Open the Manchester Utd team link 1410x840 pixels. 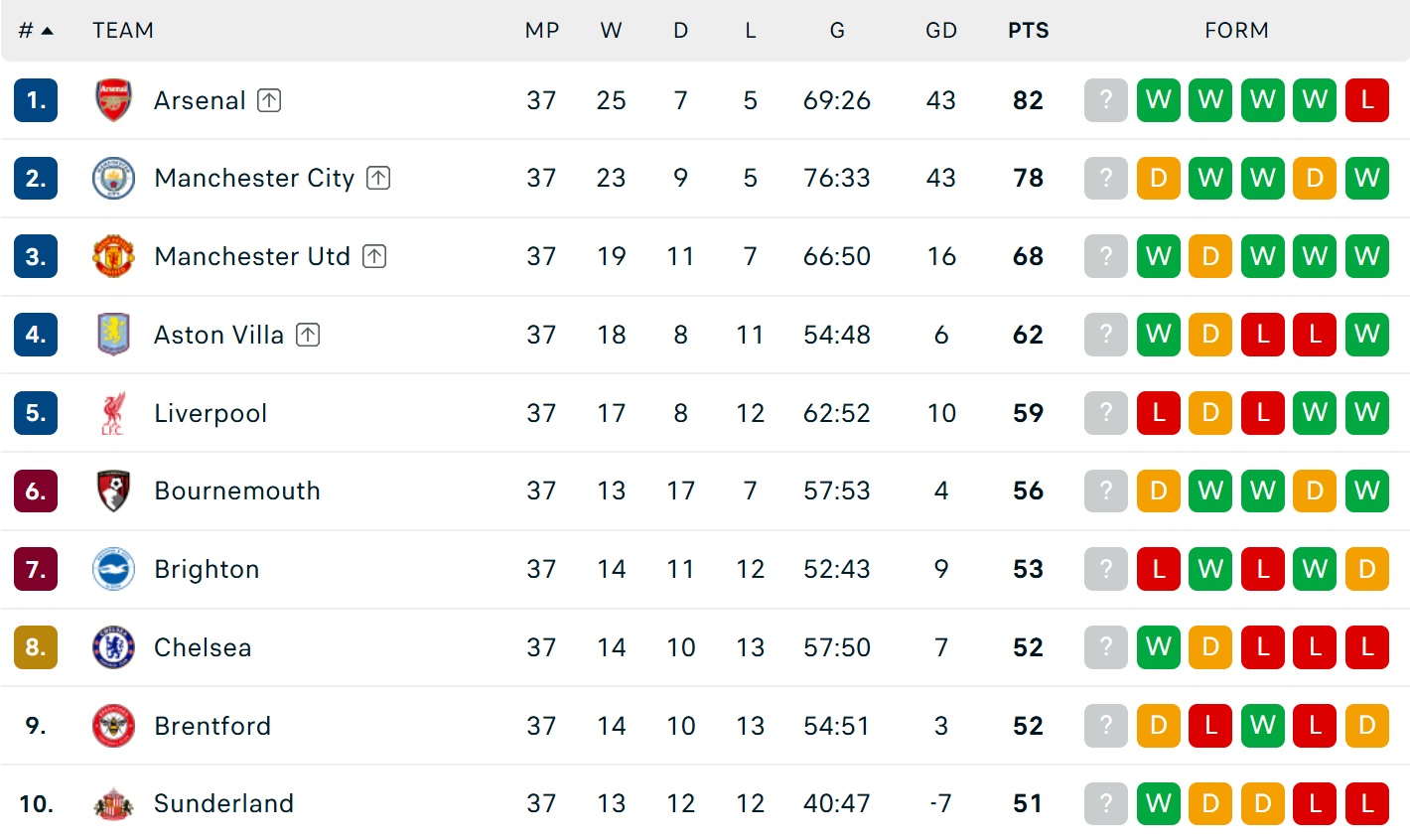coord(252,256)
